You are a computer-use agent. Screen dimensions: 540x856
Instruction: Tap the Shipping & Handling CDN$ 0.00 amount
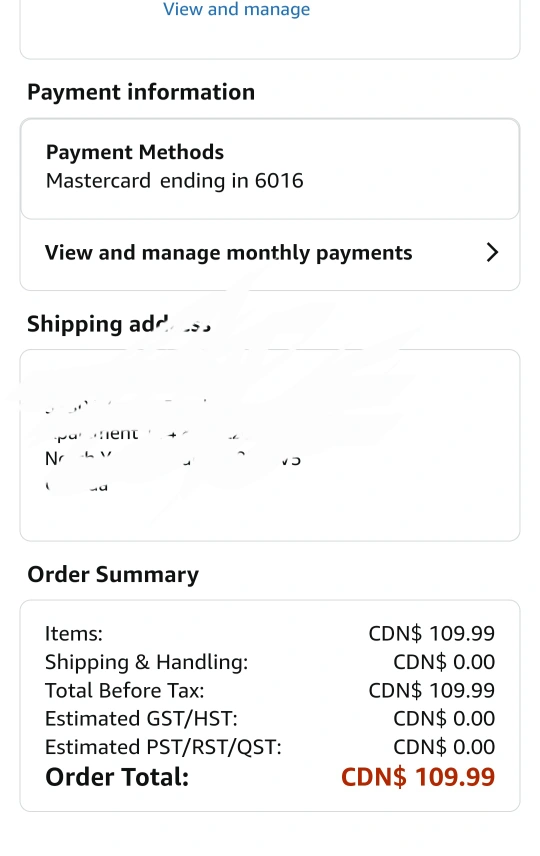point(444,662)
